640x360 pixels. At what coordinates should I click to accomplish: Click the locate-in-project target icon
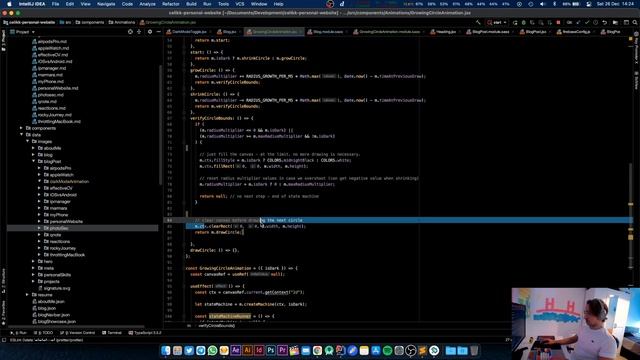click(x=130, y=31)
